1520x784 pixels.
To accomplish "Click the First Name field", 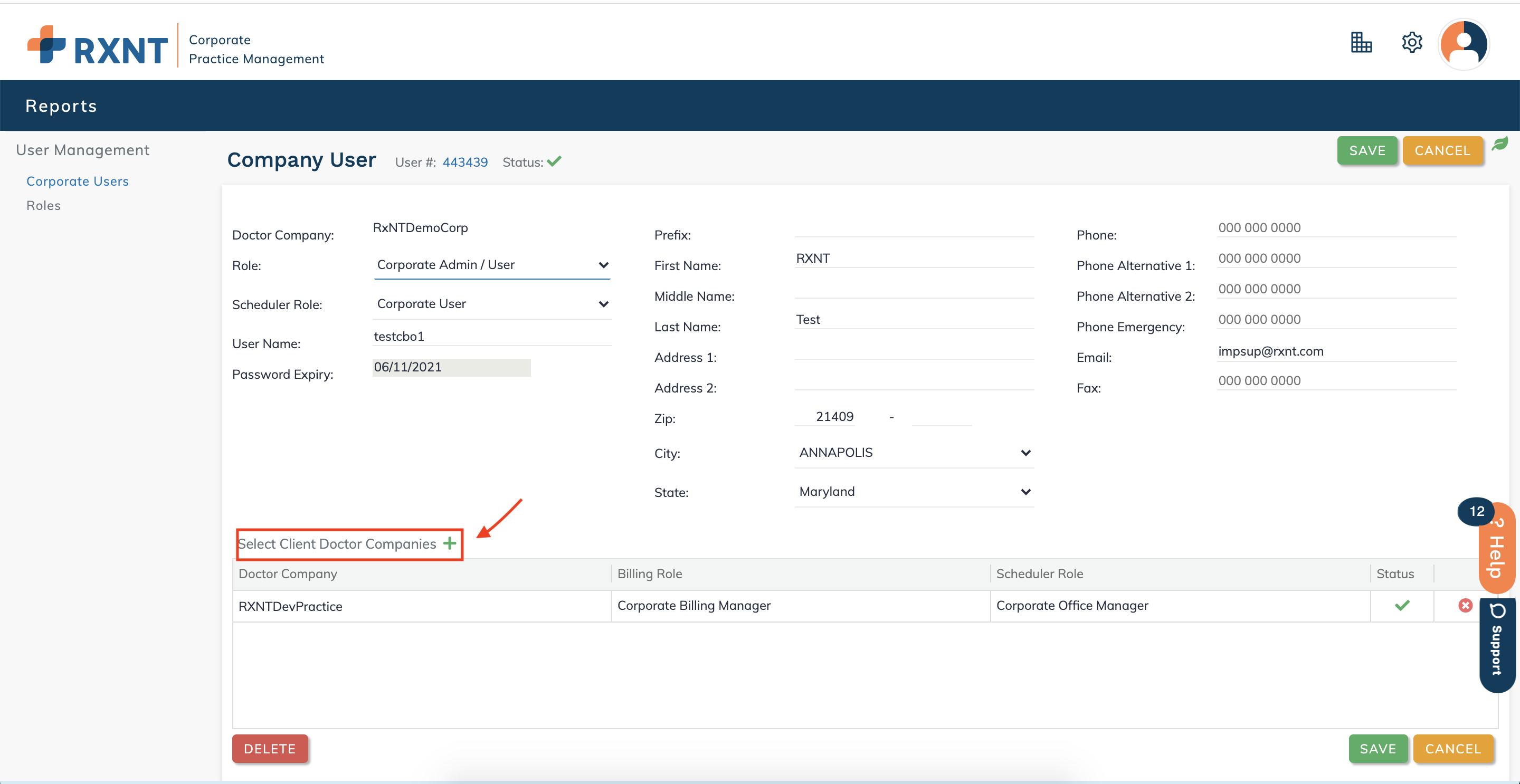I will [914, 259].
